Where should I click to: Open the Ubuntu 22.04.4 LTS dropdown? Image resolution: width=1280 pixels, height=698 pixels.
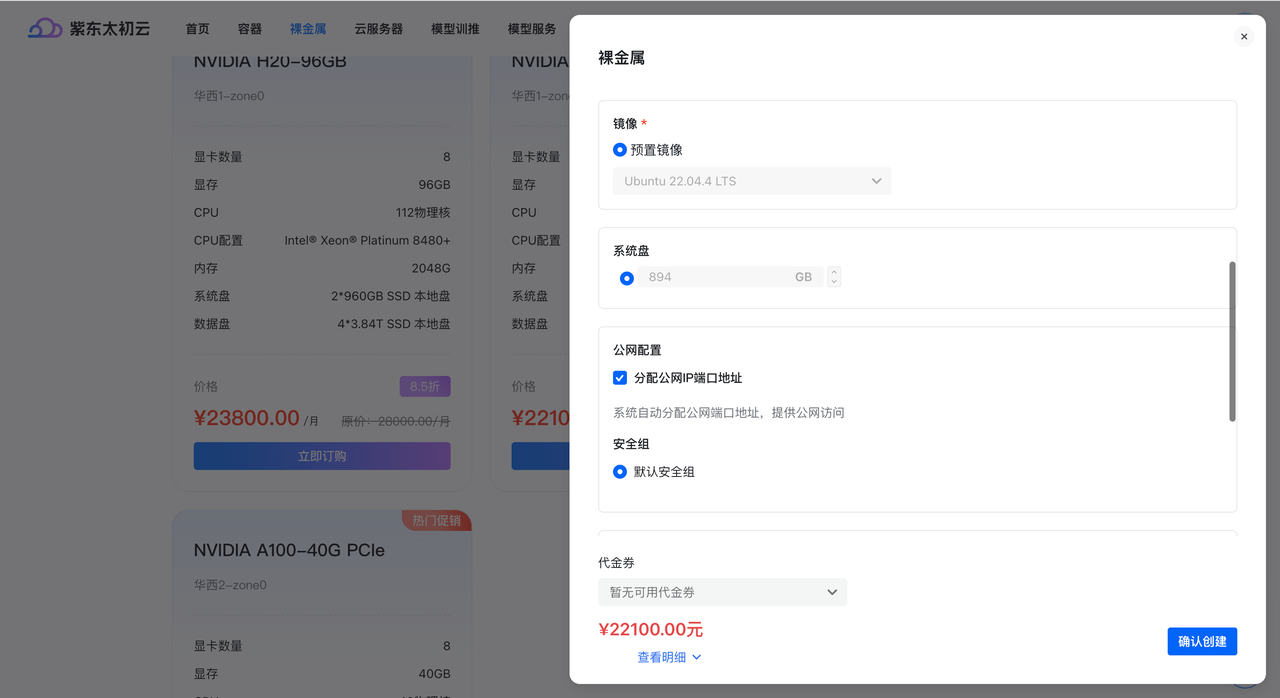(752, 180)
